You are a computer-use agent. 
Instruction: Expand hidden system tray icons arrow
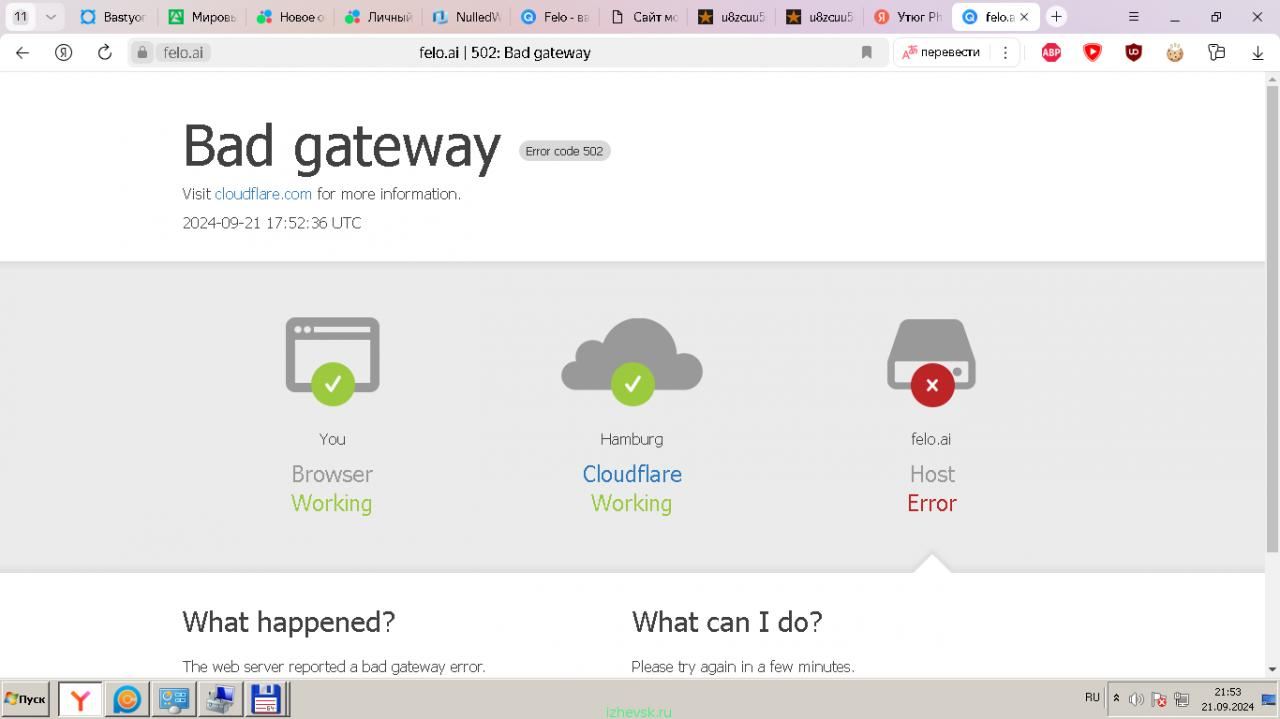pyautogui.click(x=1116, y=698)
